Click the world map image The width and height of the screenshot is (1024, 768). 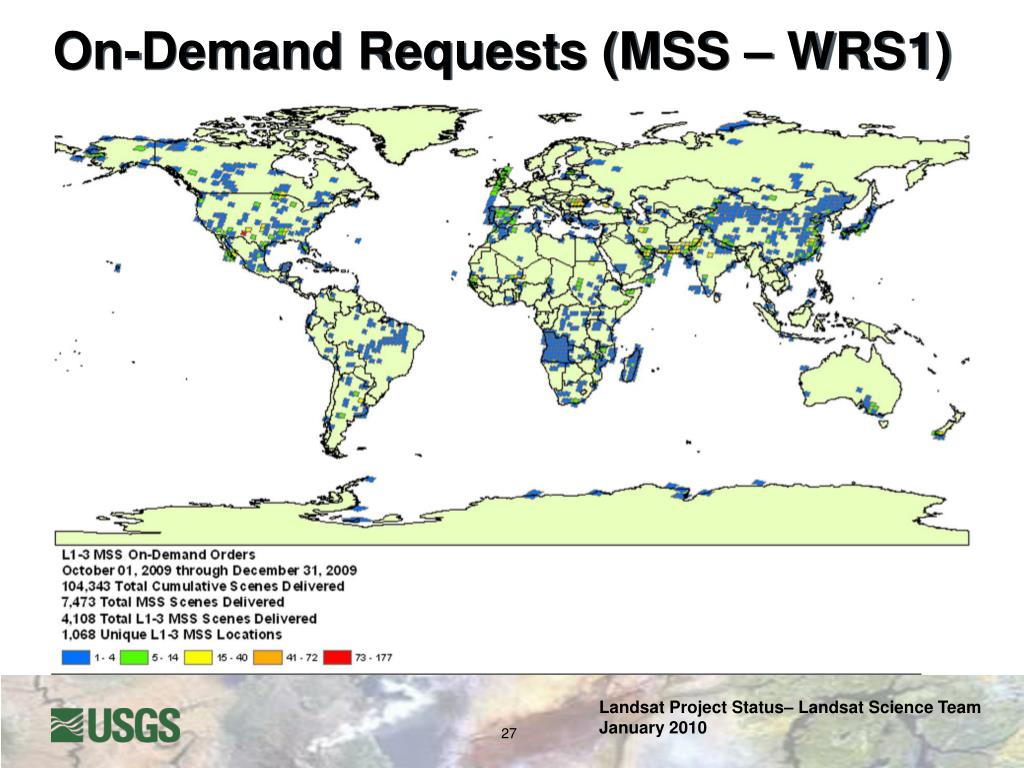click(x=512, y=325)
